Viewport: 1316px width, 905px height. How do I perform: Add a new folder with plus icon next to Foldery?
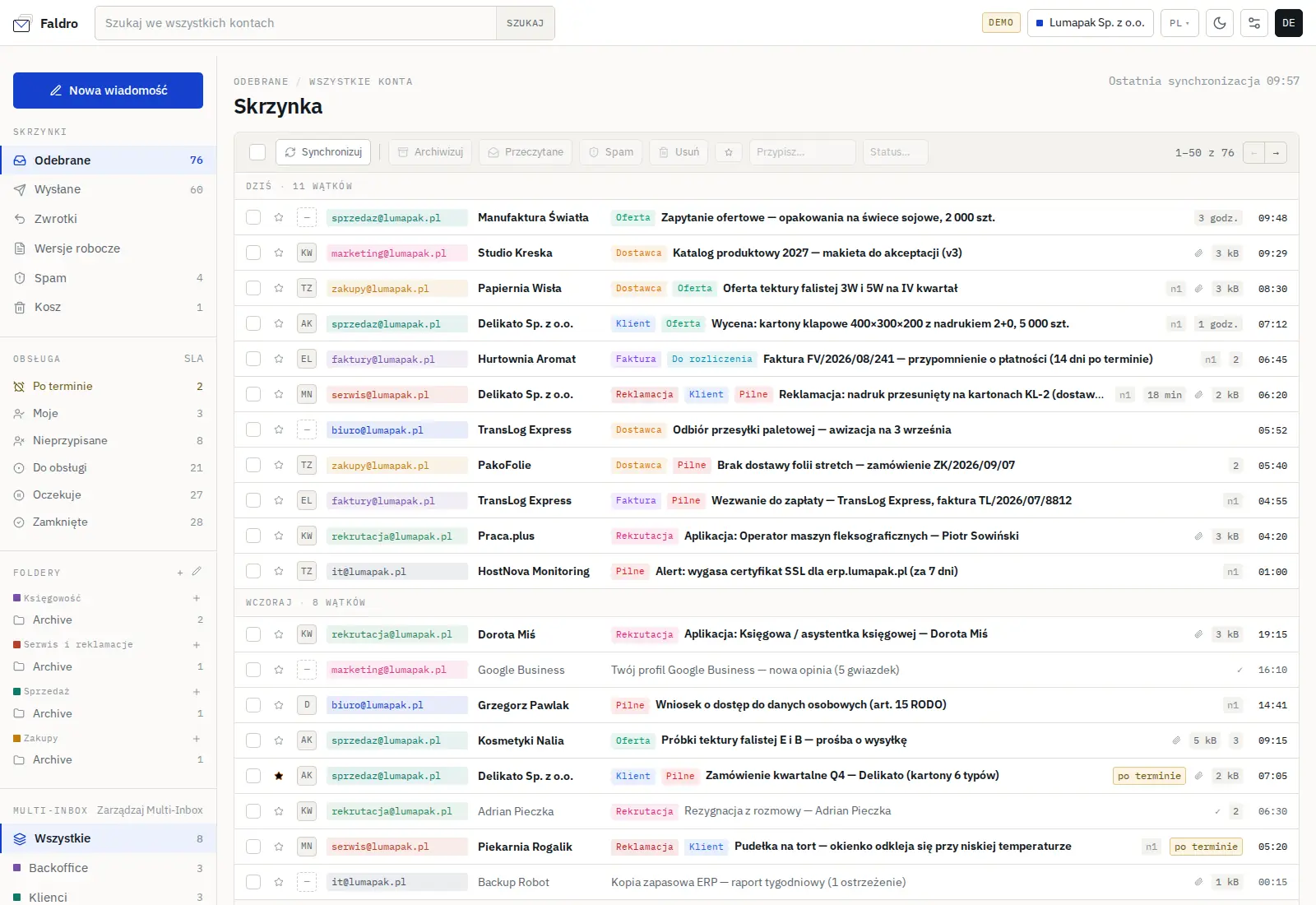click(x=180, y=573)
